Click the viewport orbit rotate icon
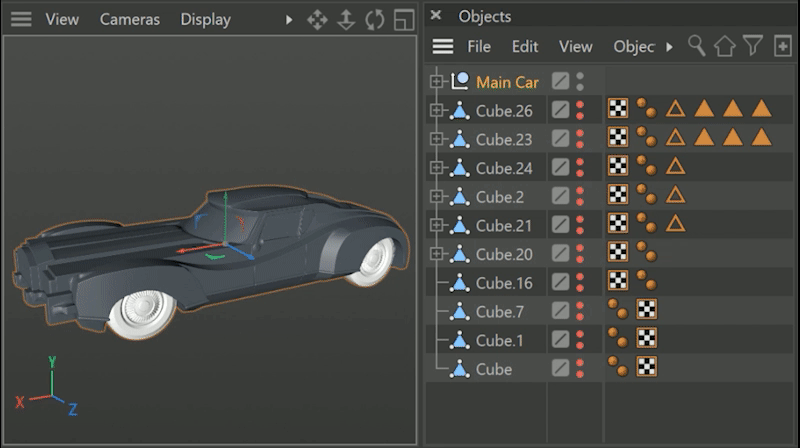 click(375, 19)
